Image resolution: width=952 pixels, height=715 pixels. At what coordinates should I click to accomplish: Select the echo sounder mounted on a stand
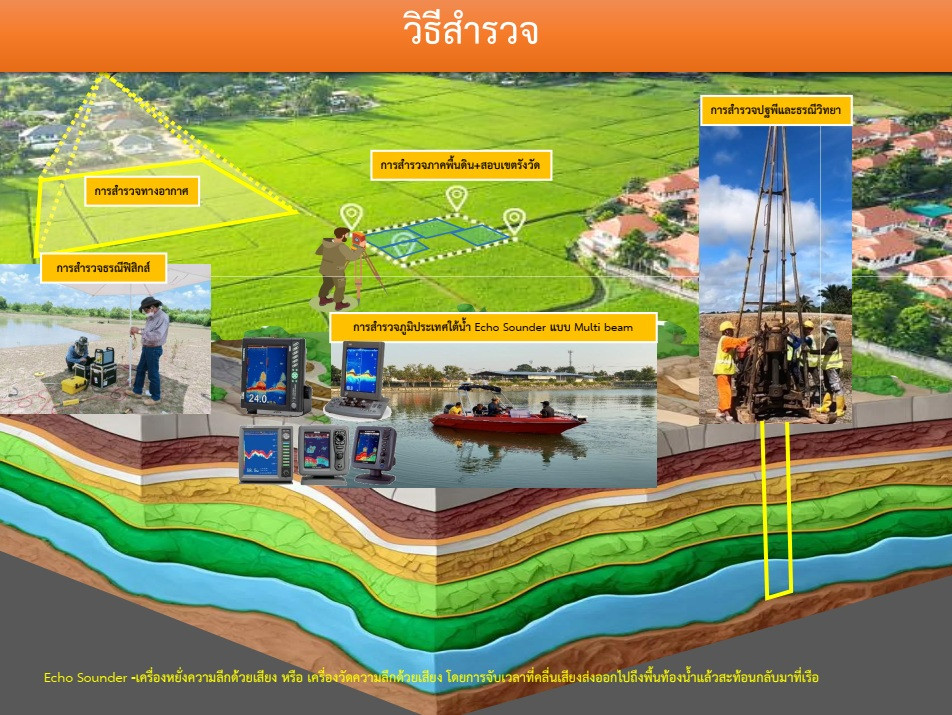coord(375,455)
